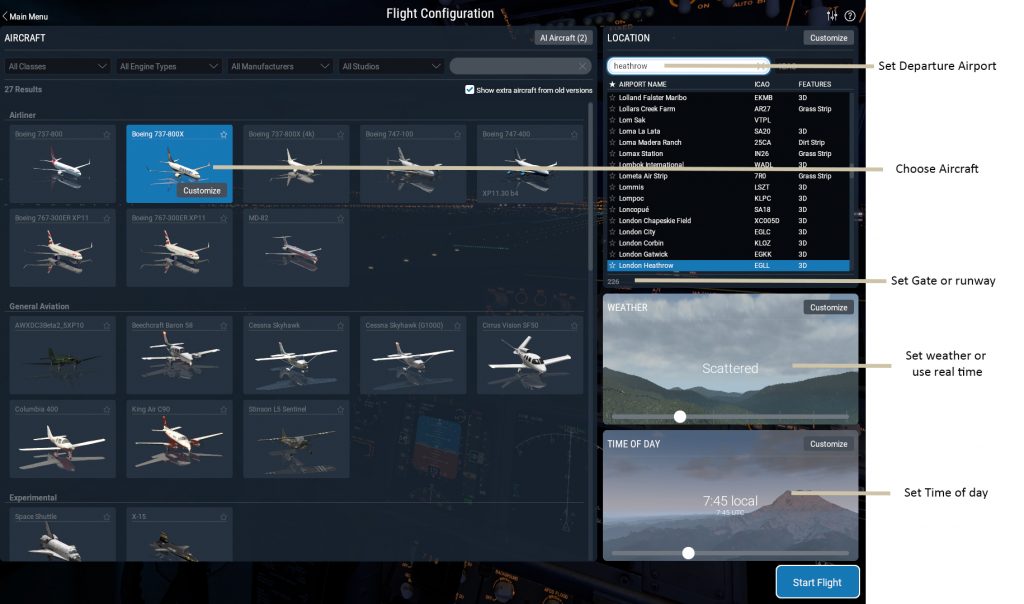Clear the aircraft search field with the X
This screenshot has width=1024, height=604.
[583, 66]
